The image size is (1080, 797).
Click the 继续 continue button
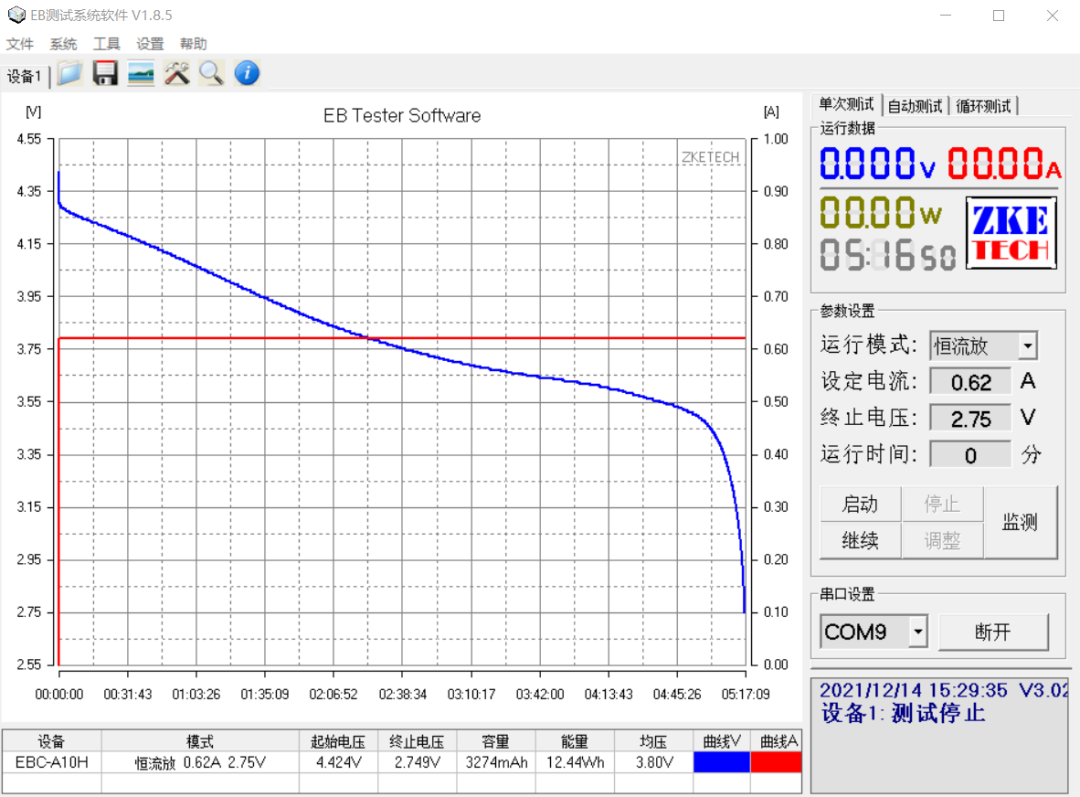coord(860,541)
